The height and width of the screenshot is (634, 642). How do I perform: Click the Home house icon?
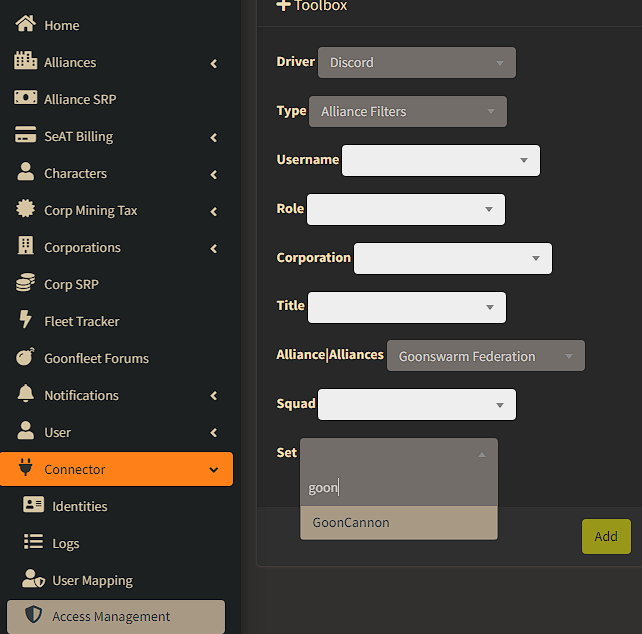26,25
